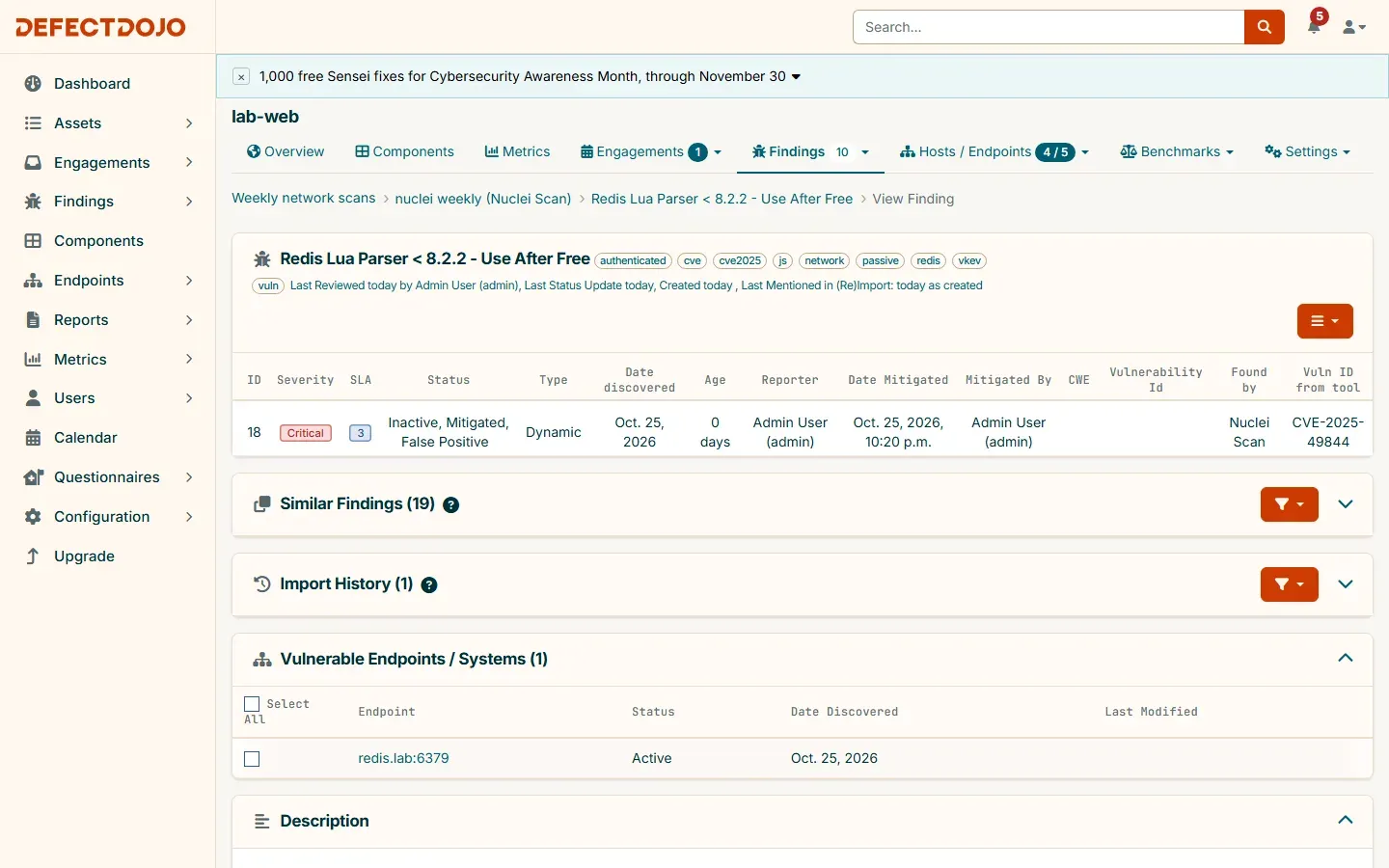Click the search magnifier button
This screenshot has width=1389, height=868.
(x=1264, y=27)
